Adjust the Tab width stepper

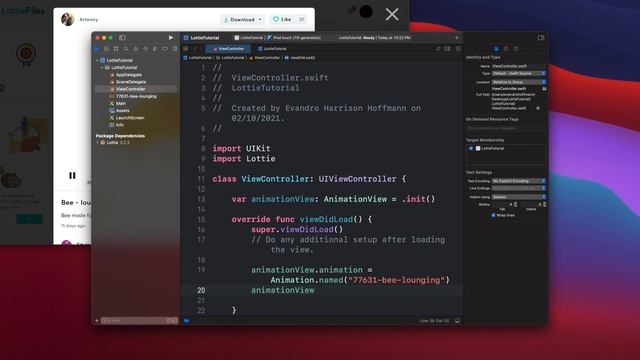(x=515, y=204)
